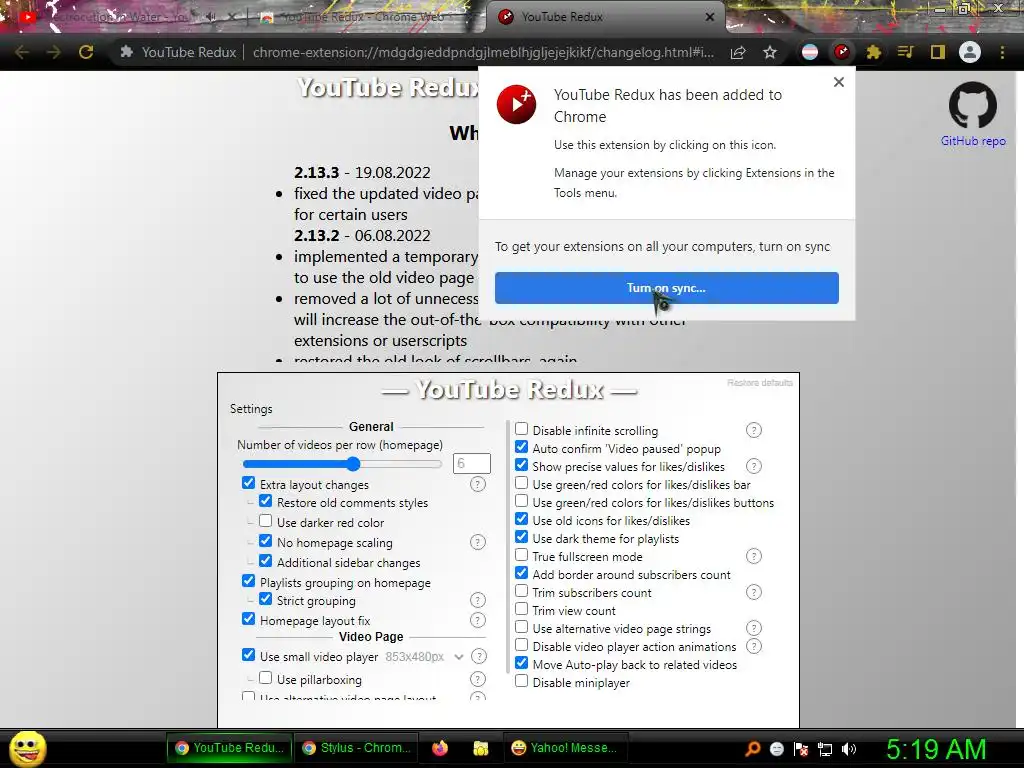Click the 5:19 AM taskbar clock

(935, 749)
